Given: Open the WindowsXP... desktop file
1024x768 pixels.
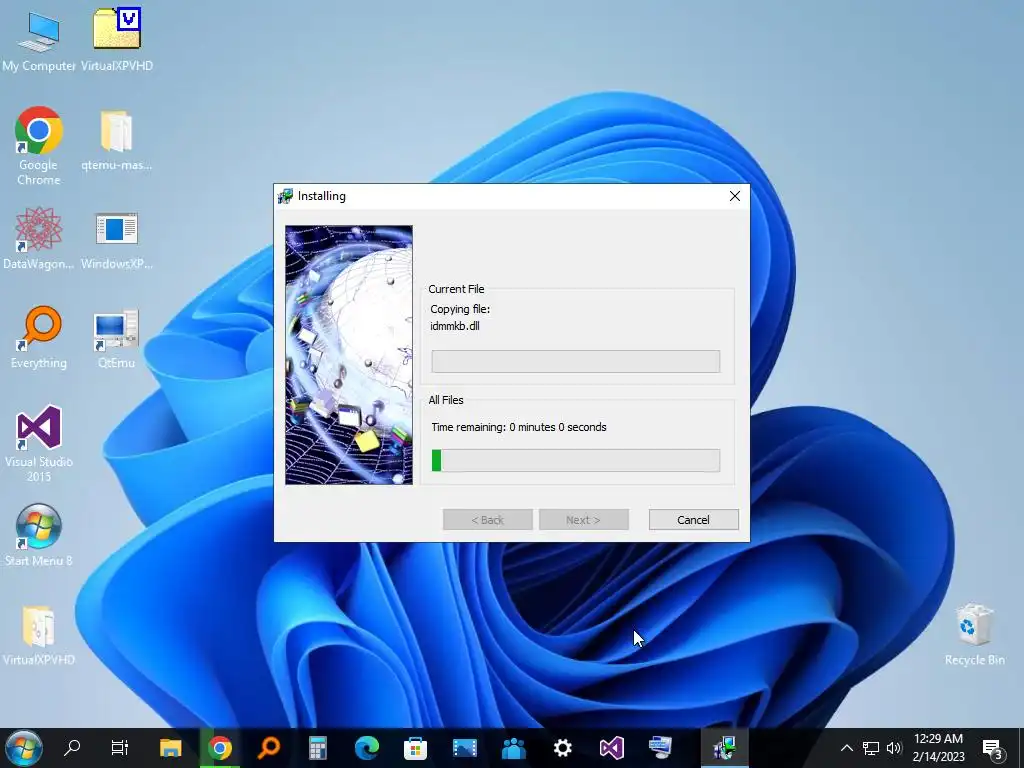Looking at the screenshot, I should [x=116, y=240].
